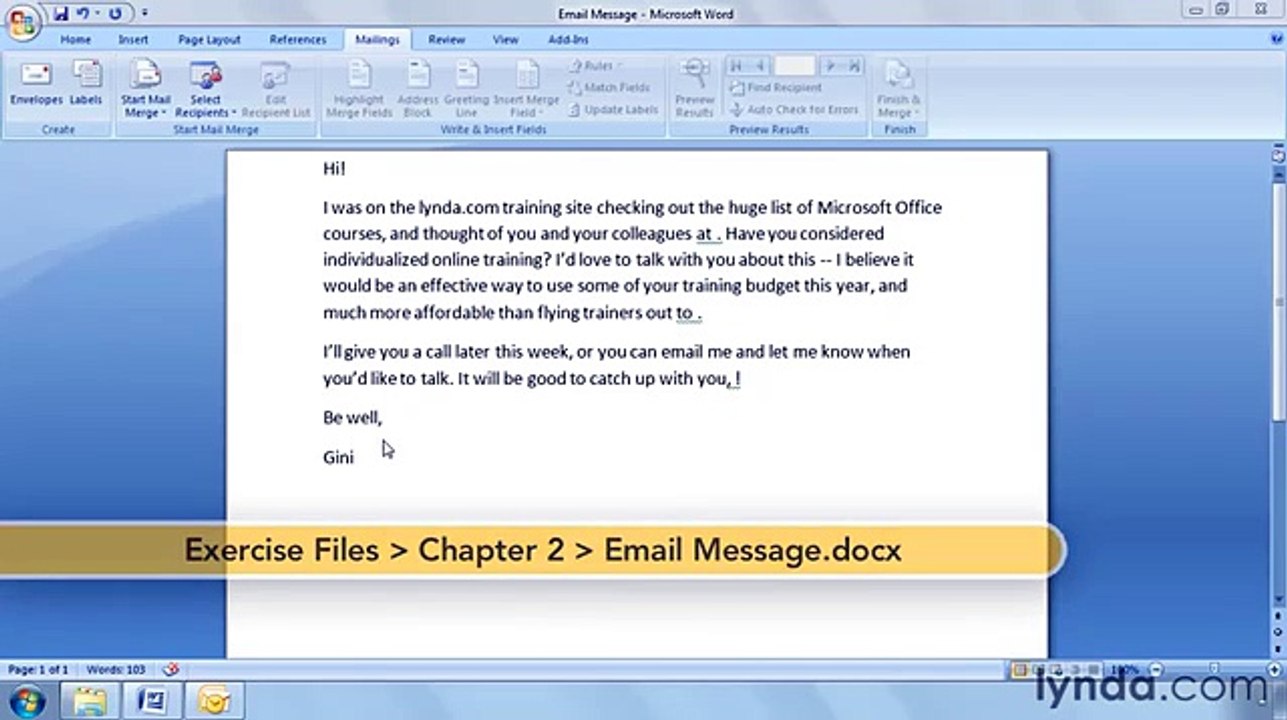Click the zoom out minus button

(1155, 670)
